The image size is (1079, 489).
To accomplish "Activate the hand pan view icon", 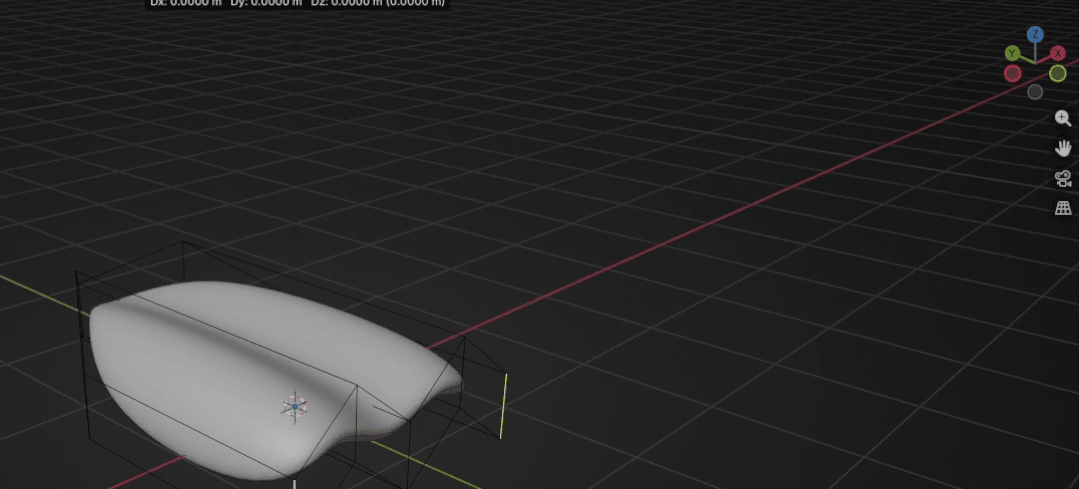I will click(1063, 148).
